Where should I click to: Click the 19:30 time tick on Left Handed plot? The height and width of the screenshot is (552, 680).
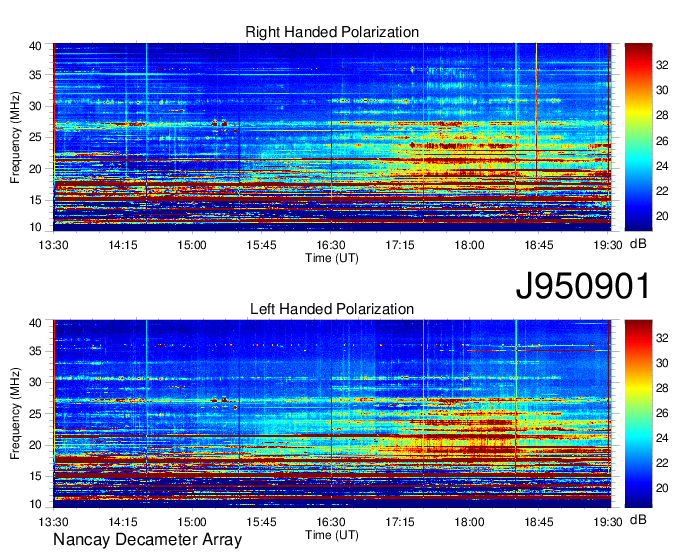pos(608,522)
